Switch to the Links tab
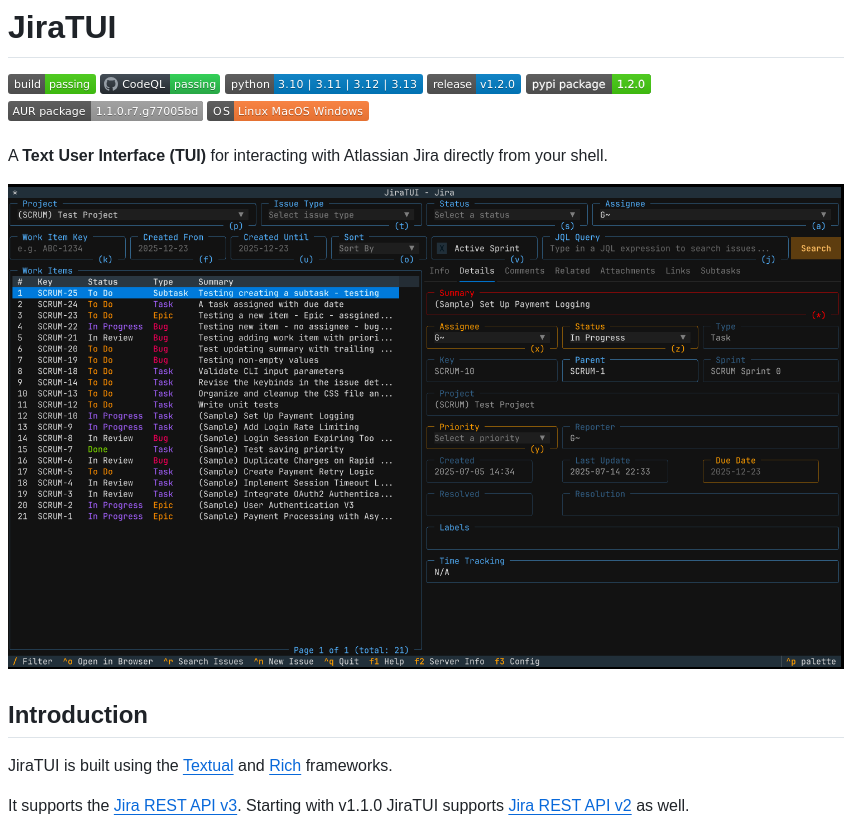The image size is (850, 821). (x=678, y=271)
